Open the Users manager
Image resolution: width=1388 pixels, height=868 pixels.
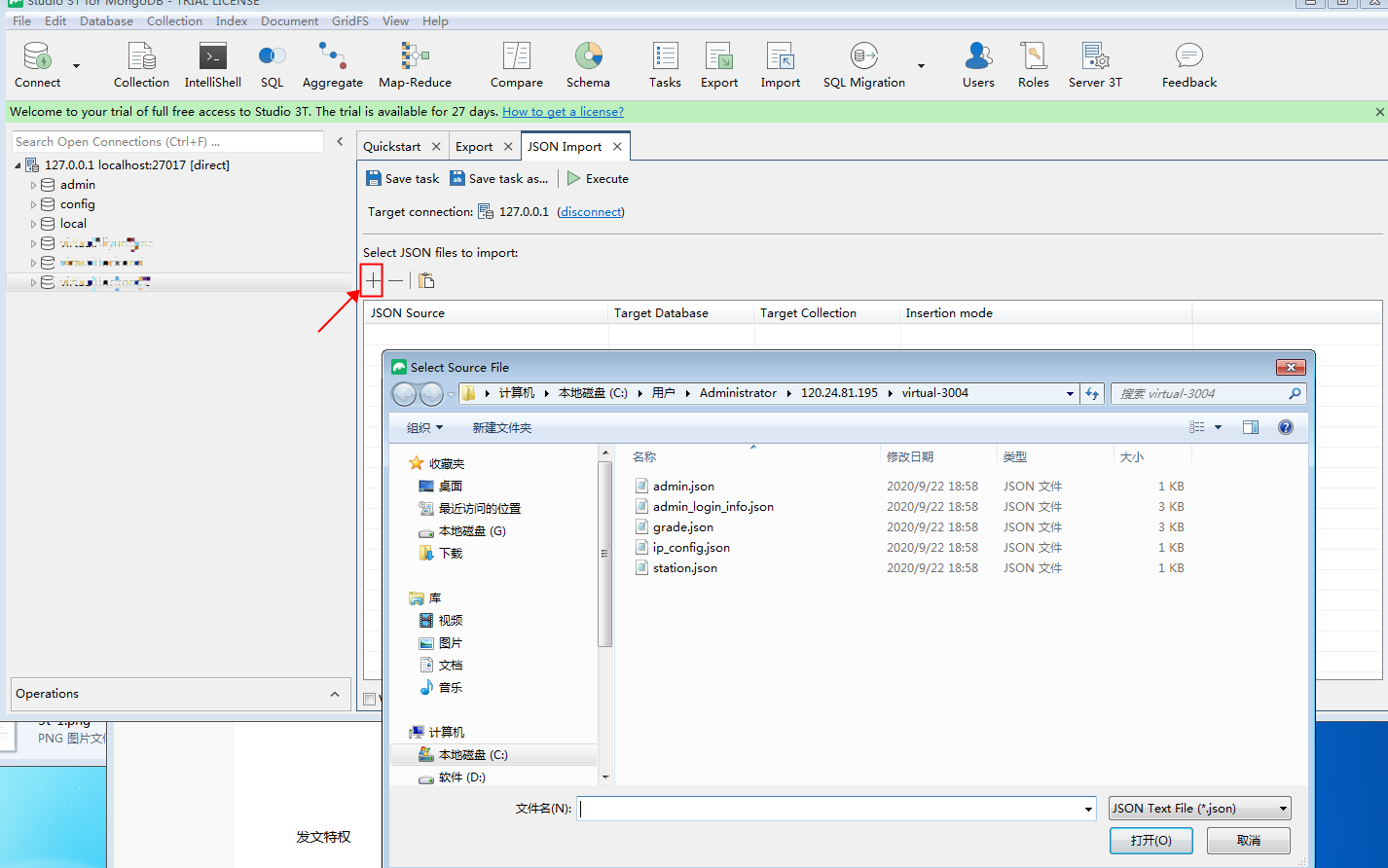click(978, 65)
